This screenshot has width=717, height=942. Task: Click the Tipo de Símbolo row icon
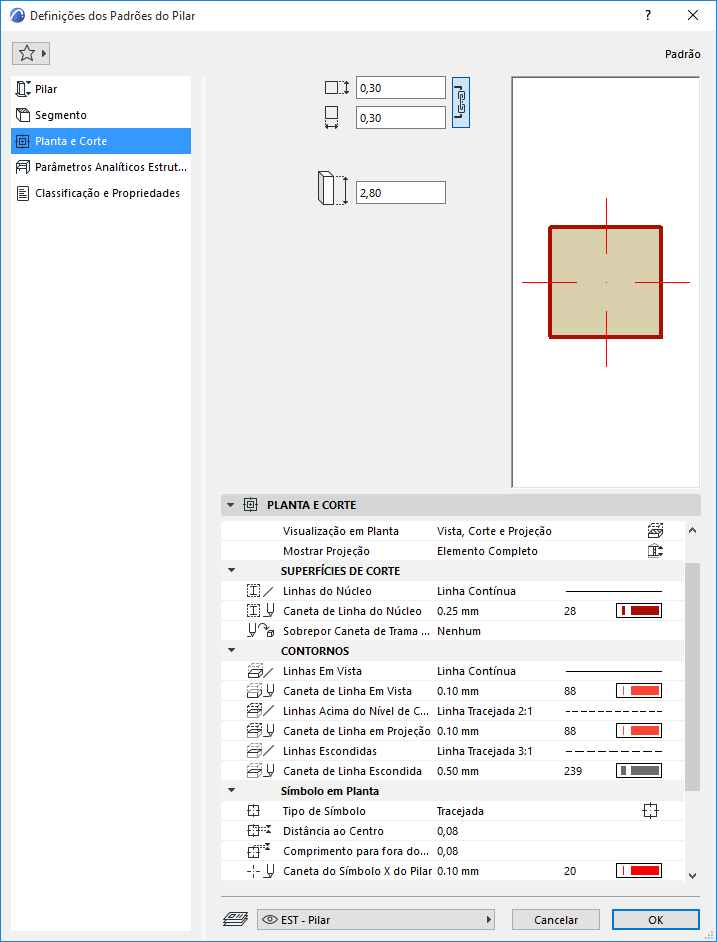(254, 811)
